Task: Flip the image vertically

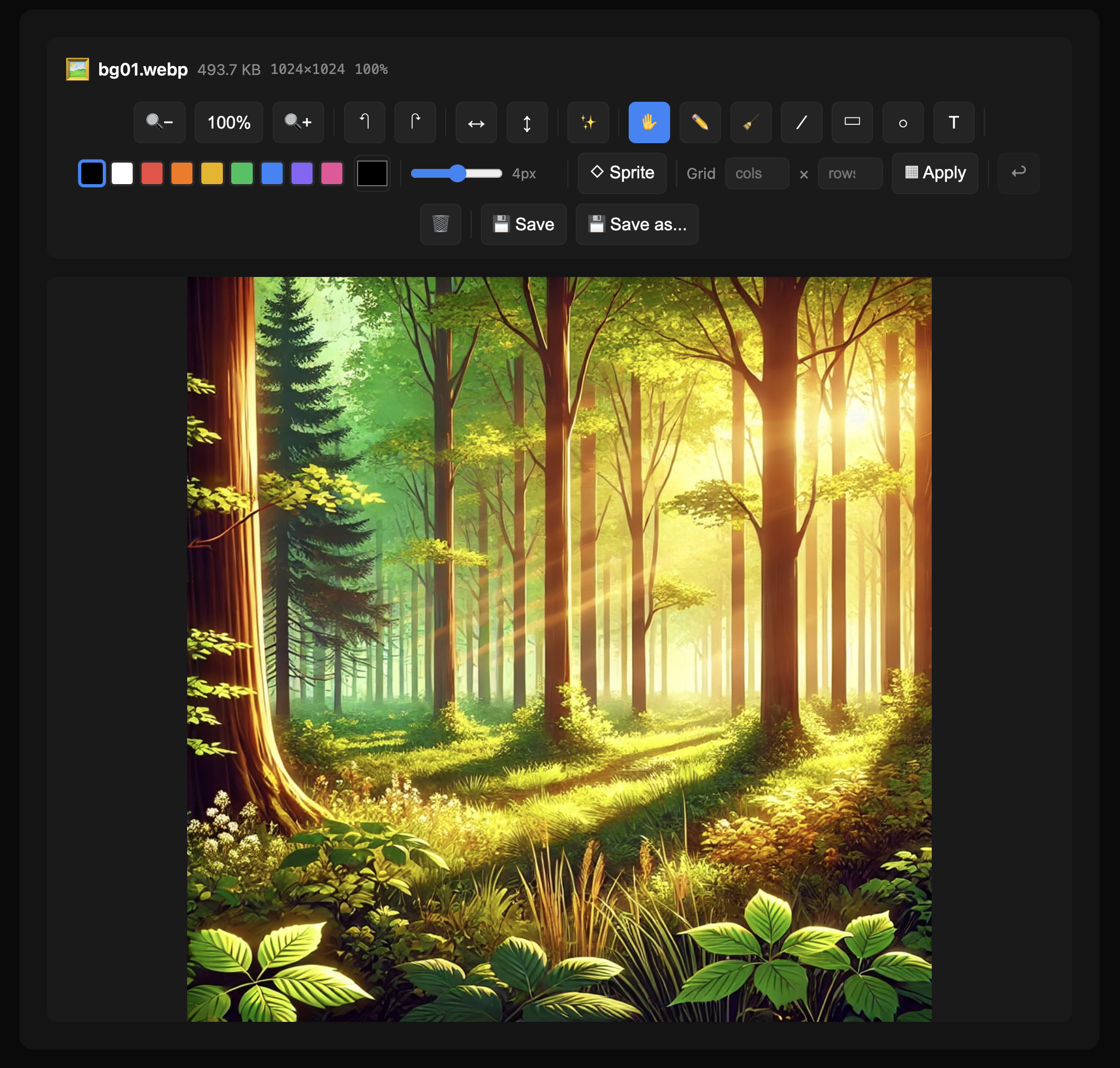Action: [526, 122]
